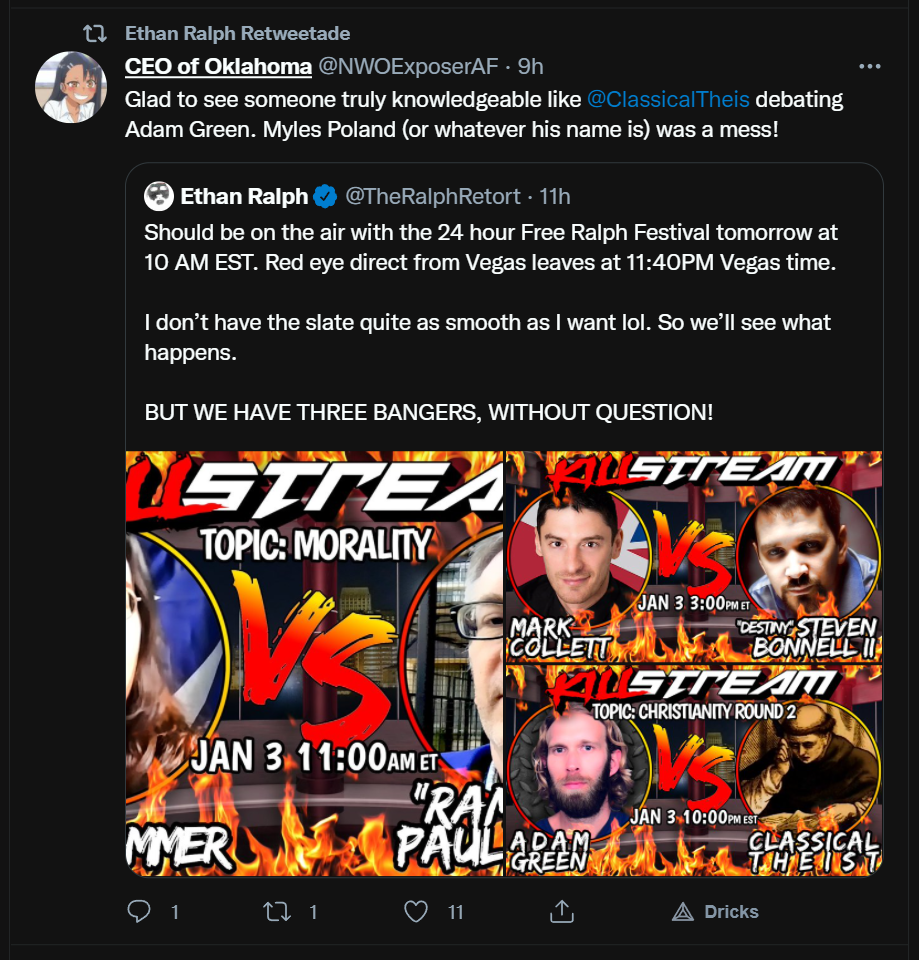
Task: Open the CEO of Oklahoma profile name link
Action: pyautogui.click(x=218, y=66)
